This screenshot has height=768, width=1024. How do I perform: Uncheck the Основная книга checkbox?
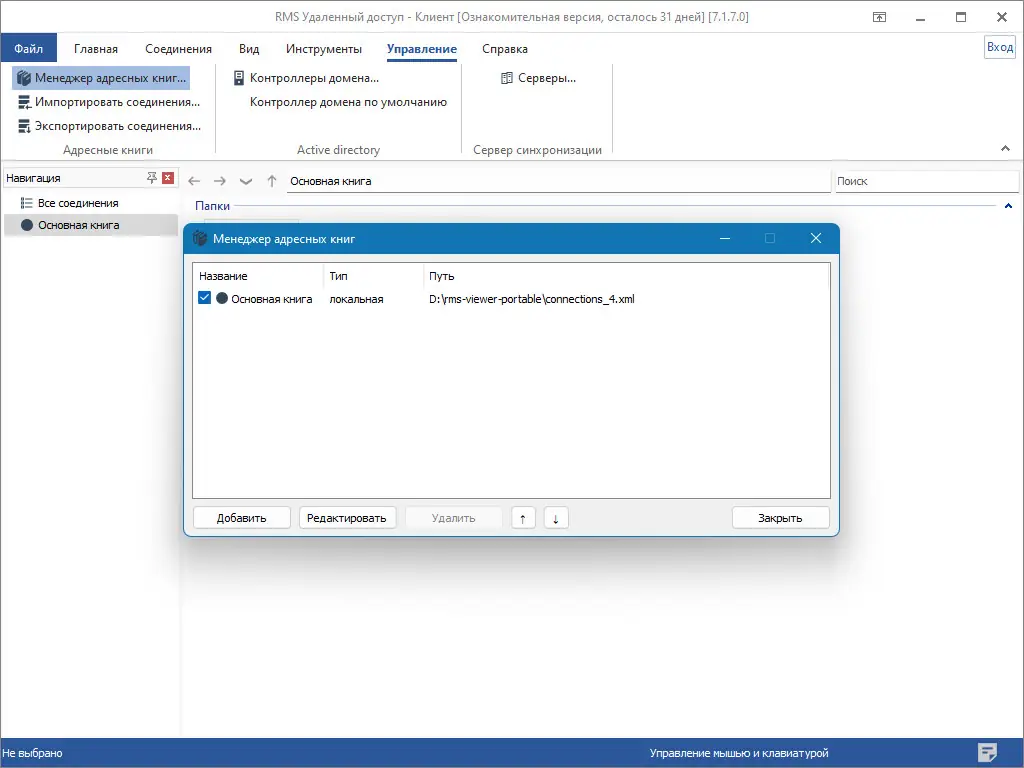(204, 298)
